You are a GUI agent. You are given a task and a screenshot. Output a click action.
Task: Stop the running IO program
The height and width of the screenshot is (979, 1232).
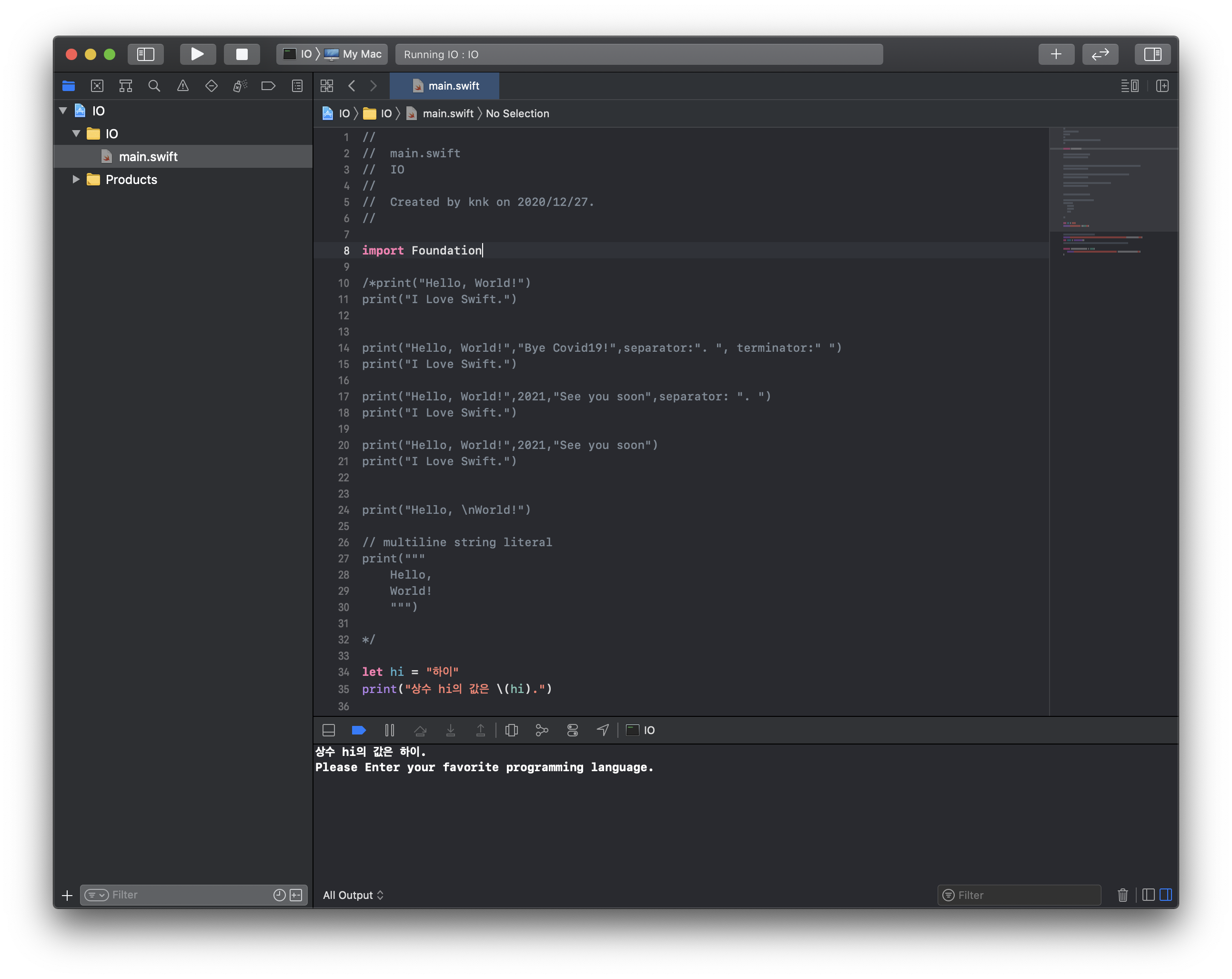click(x=242, y=54)
